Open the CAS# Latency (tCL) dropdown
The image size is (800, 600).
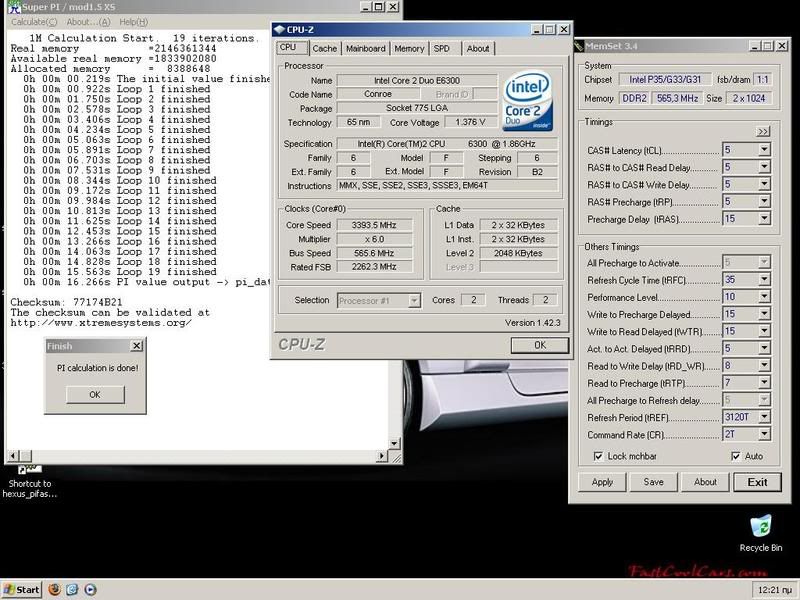(764, 149)
